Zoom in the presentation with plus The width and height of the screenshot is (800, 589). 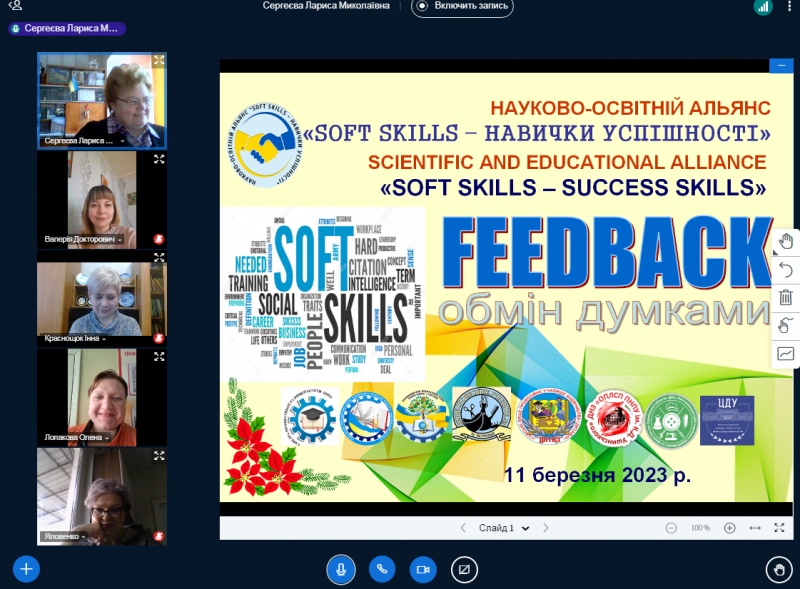pyautogui.click(x=730, y=528)
